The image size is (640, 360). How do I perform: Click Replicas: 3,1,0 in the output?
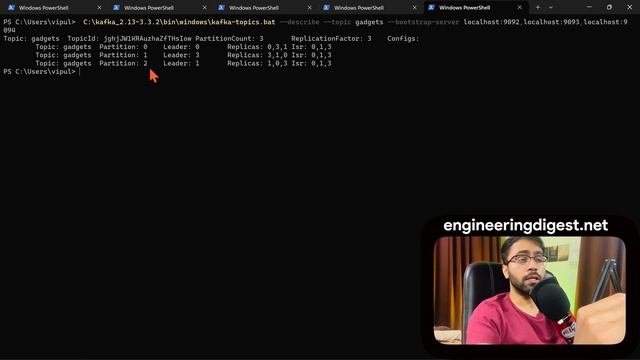pyautogui.click(x=257, y=55)
